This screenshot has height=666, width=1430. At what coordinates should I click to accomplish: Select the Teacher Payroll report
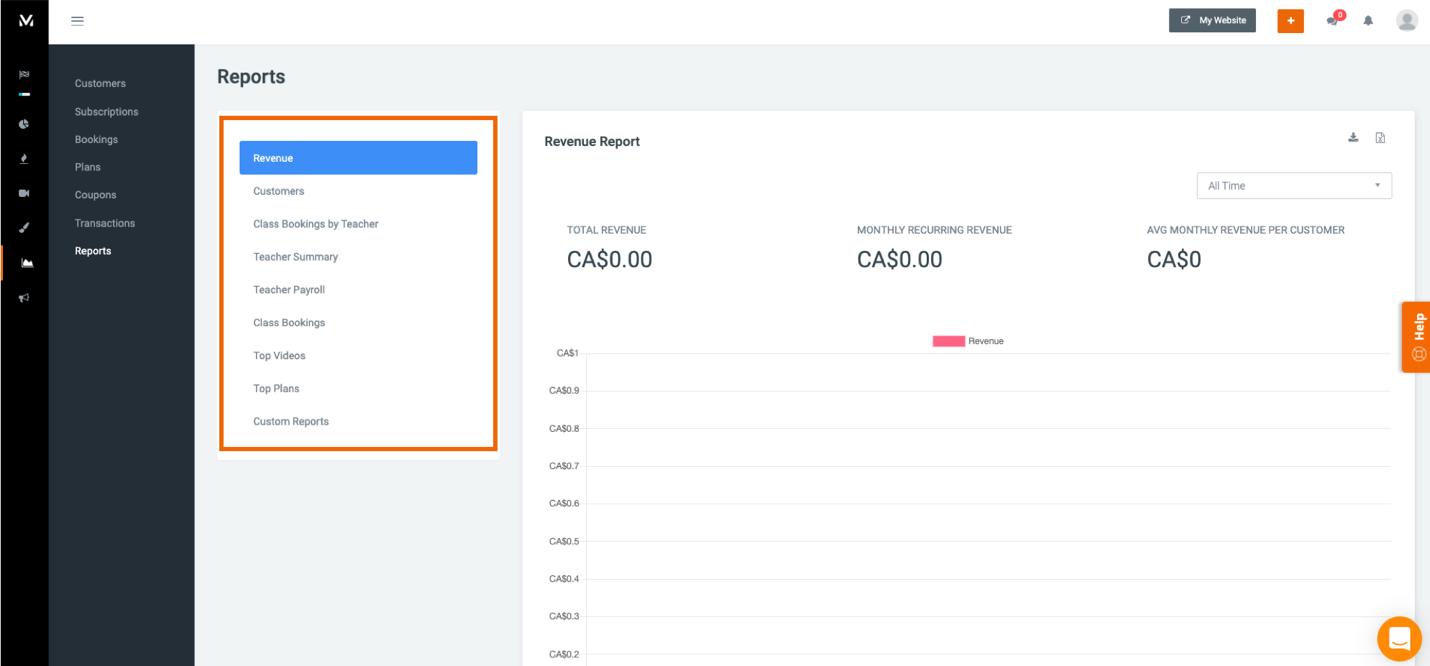[x=289, y=289]
